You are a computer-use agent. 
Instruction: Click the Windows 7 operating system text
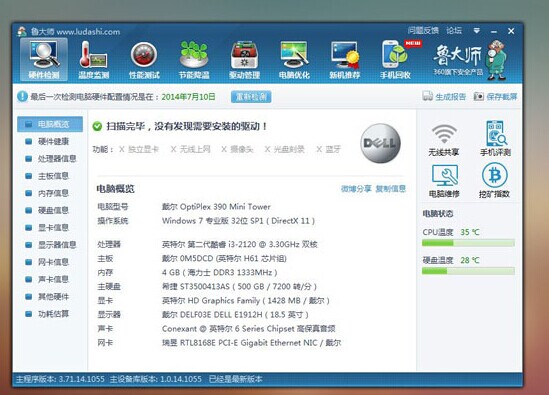[x=238, y=221]
